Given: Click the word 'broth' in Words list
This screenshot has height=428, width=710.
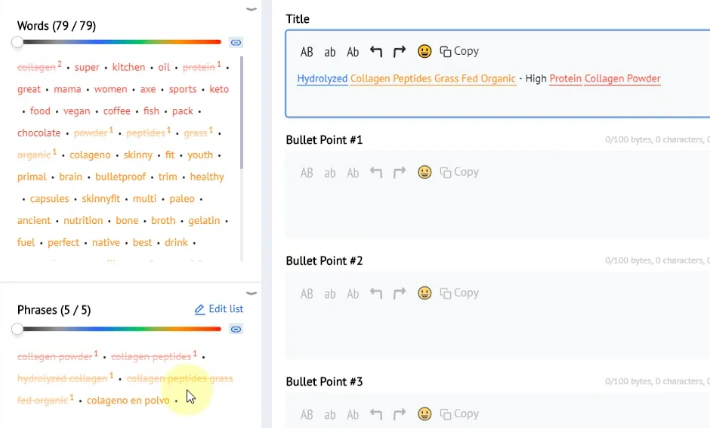Looking at the screenshot, I should (163, 221).
